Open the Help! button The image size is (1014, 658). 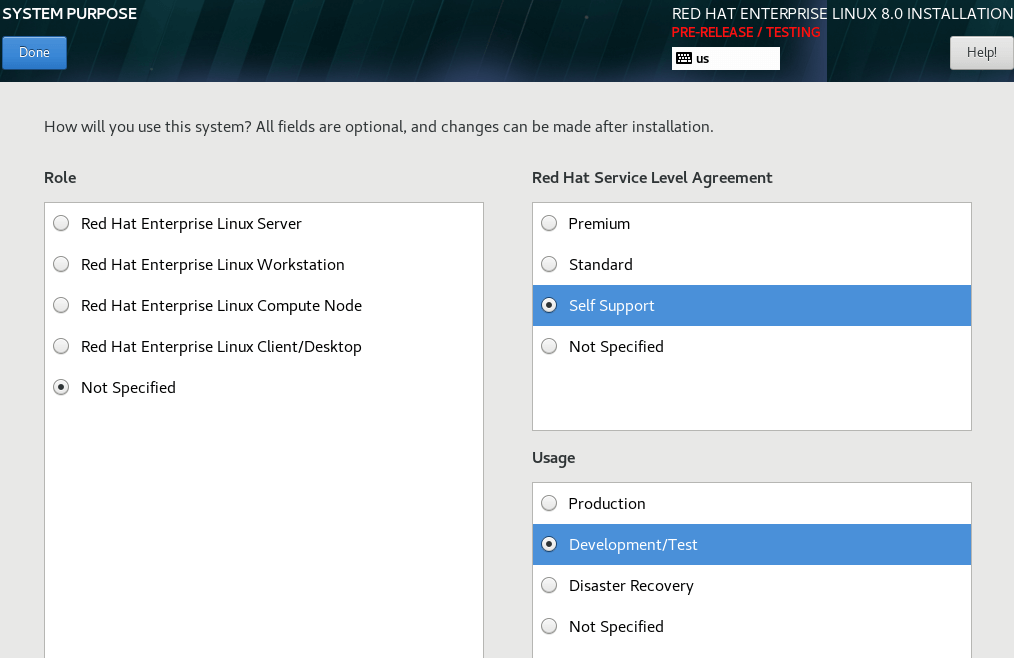click(980, 53)
